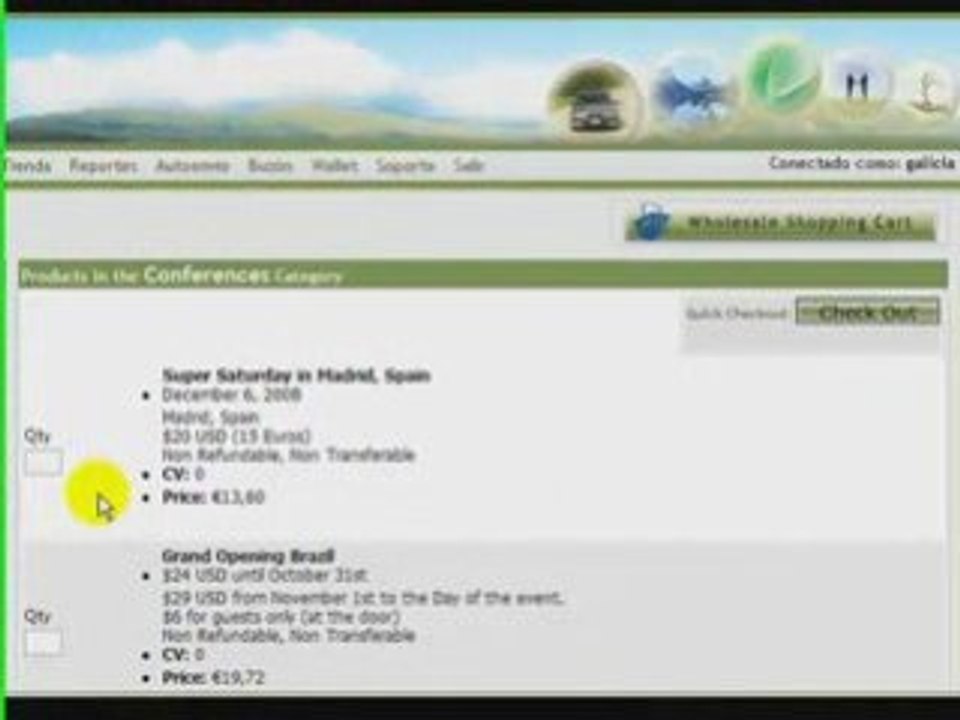Image resolution: width=960 pixels, height=720 pixels.
Task: Click the Salir logout link
Action: point(469,165)
